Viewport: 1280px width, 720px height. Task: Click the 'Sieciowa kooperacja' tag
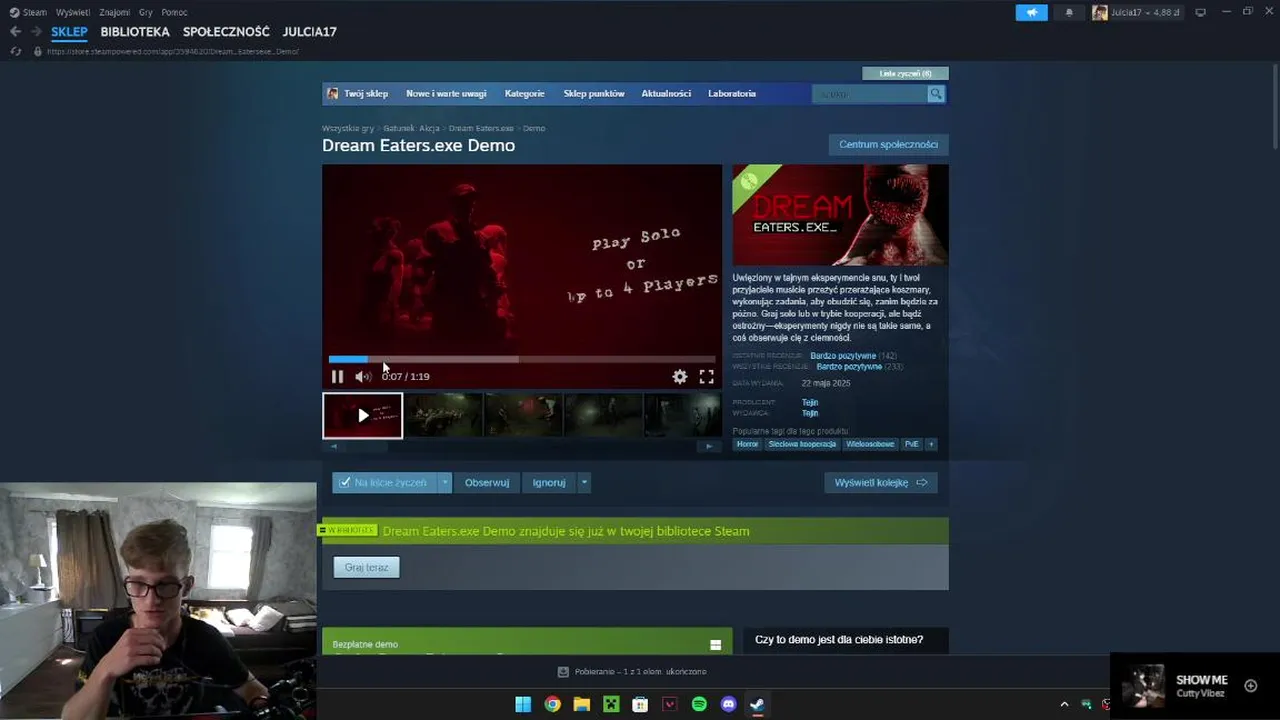click(x=802, y=444)
